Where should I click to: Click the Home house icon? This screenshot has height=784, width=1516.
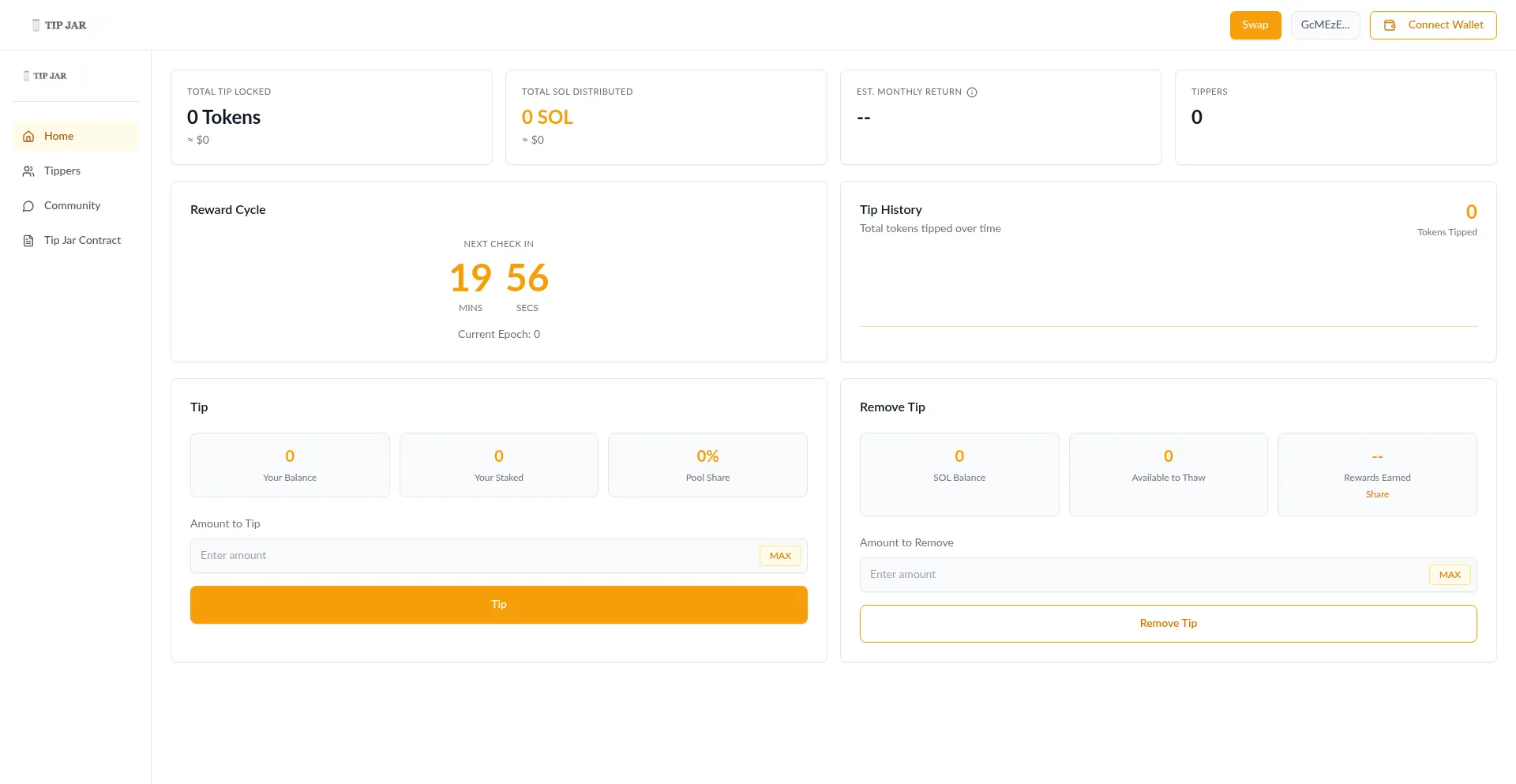[x=28, y=137]
